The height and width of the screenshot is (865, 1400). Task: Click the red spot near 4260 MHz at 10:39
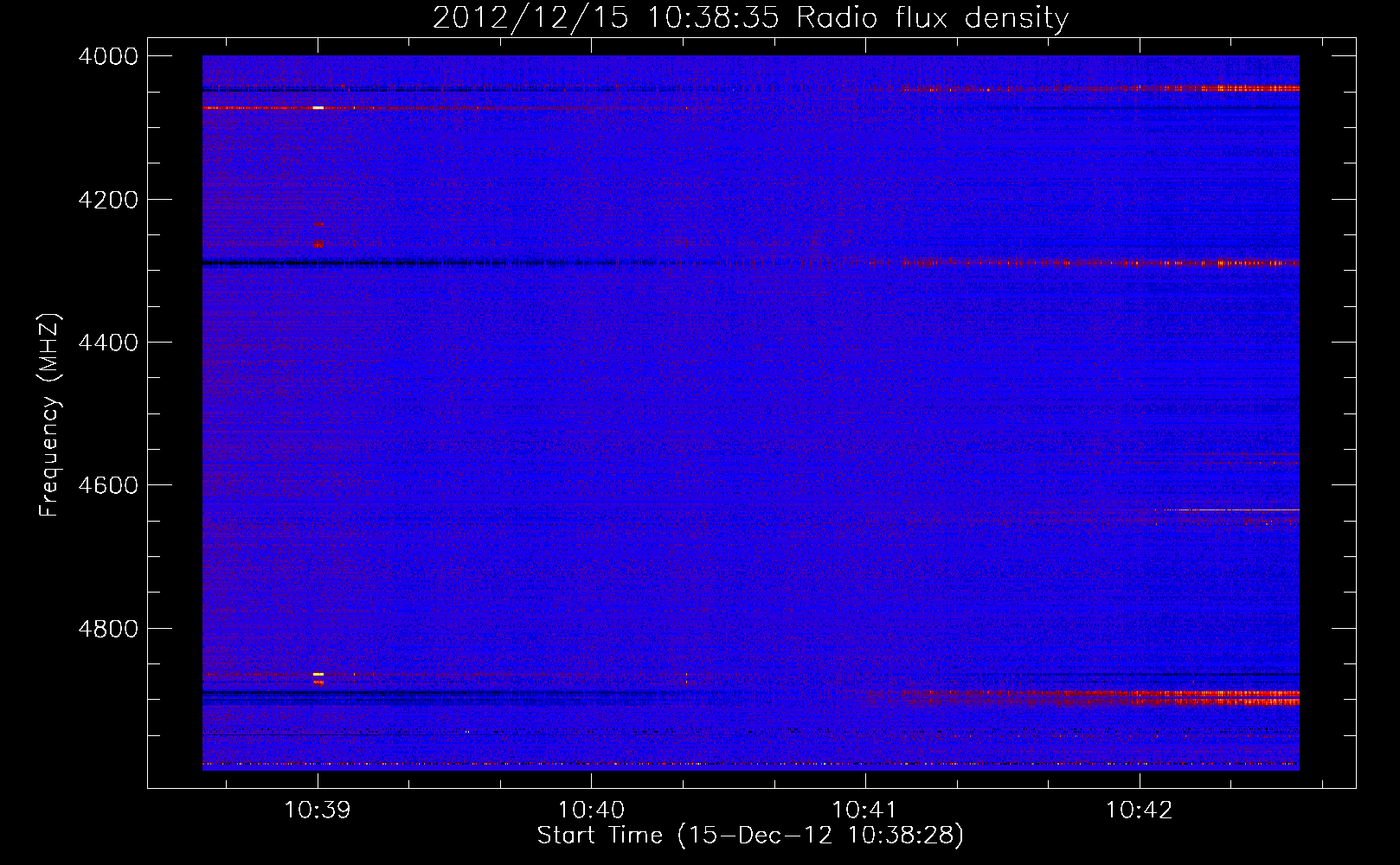318,245
